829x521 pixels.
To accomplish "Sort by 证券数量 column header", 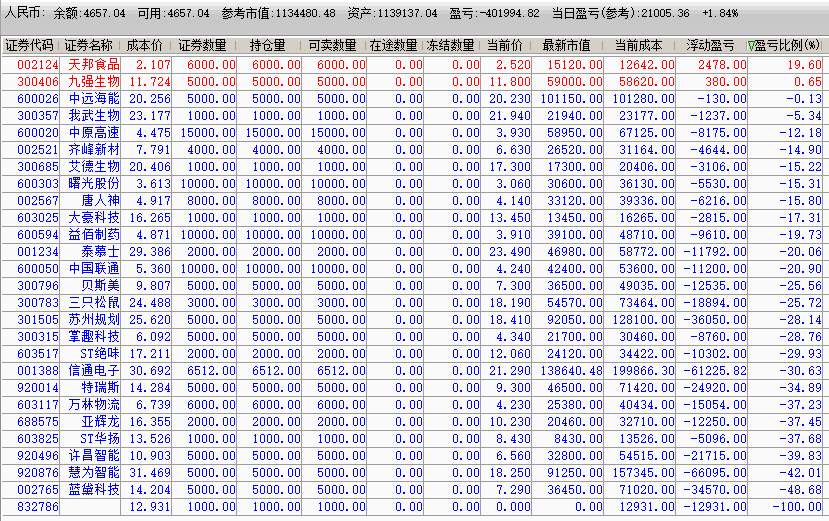I will pyautogui.click(x=202, y=45).
